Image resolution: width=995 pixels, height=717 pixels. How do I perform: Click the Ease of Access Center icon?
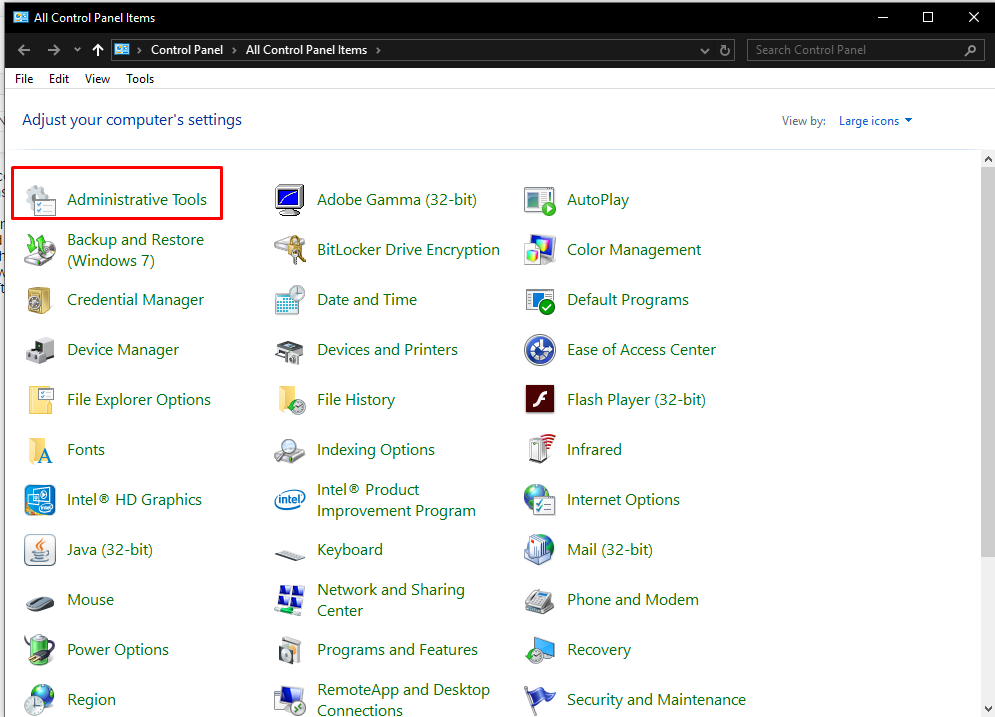coord(539,350)
